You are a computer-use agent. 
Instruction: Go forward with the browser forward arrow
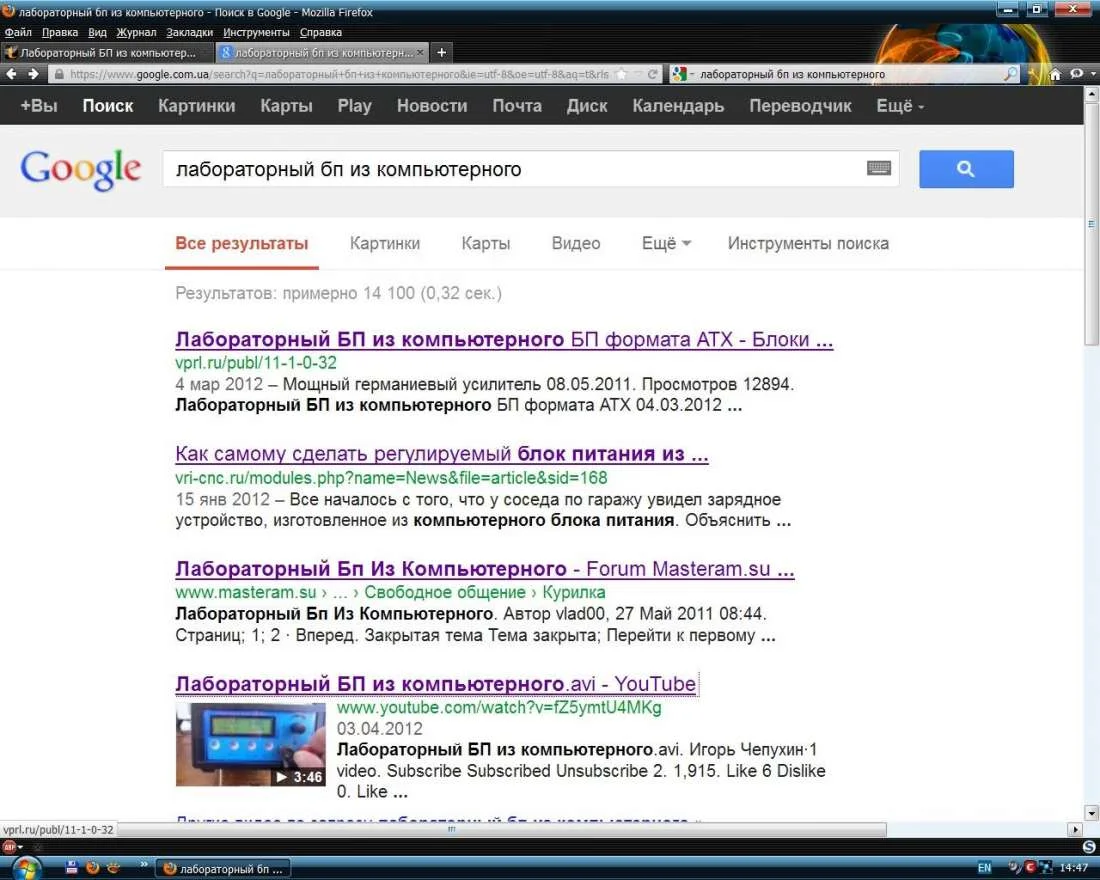33,74
